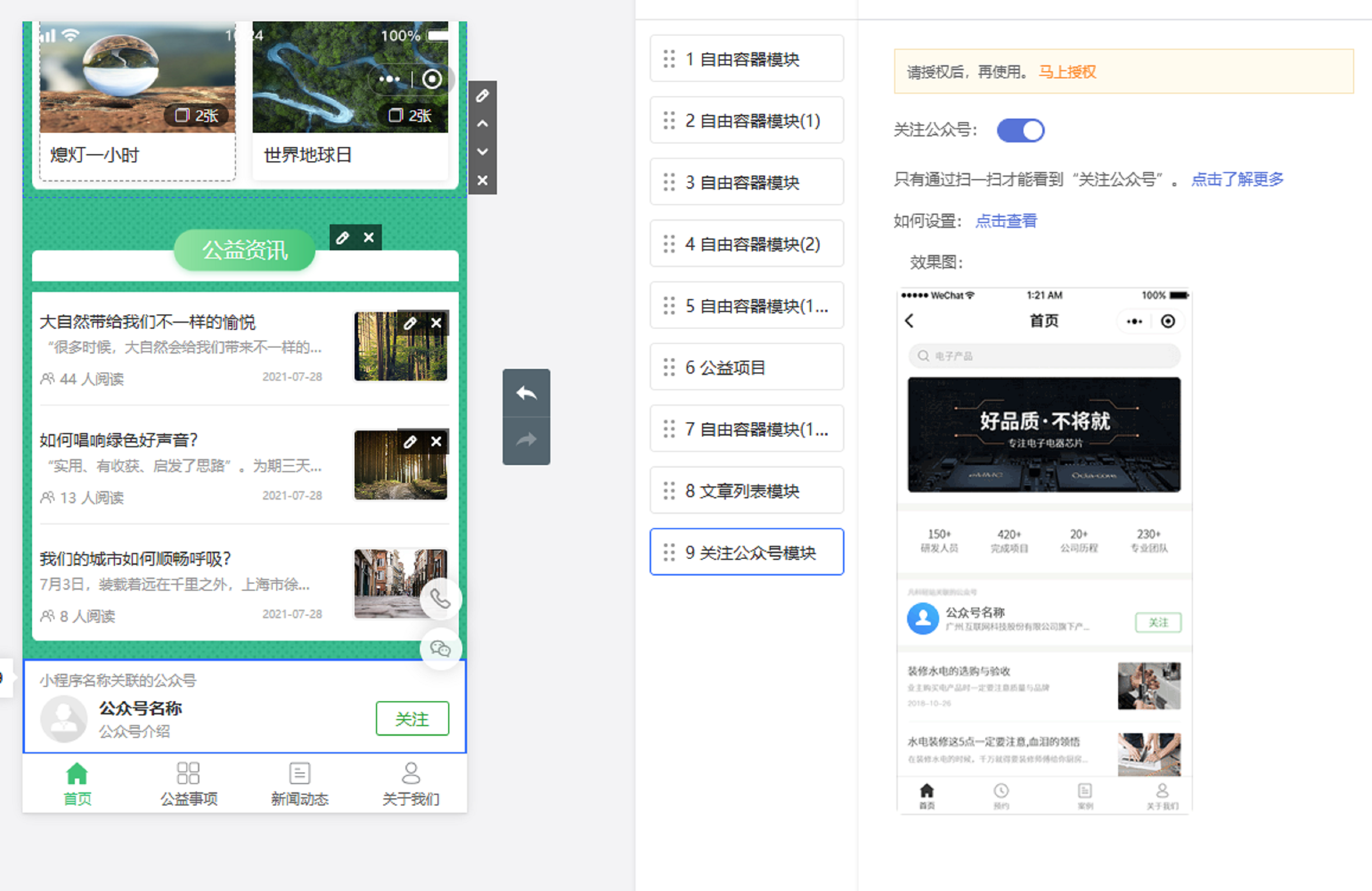Screen dimensions: 1372x891
Task: Remove the 公益资讯 title with X icon
Action: pyautogui.click(x=369, y=238)
